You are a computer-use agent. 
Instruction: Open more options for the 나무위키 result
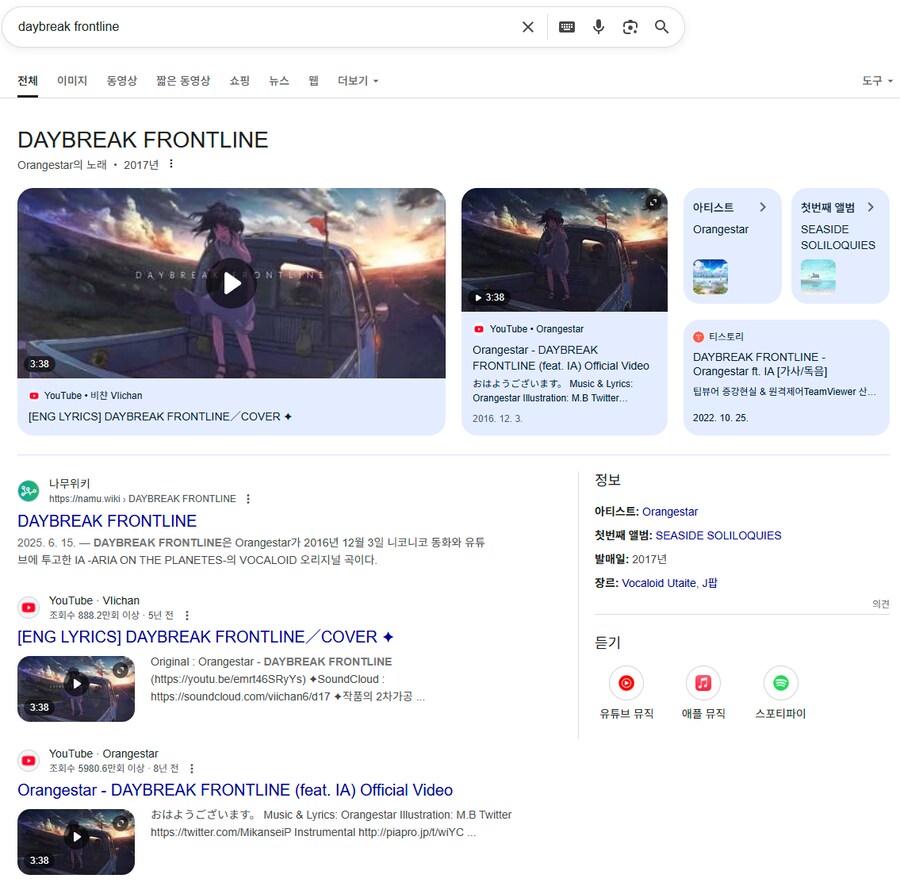pyautogui.click(x=248, y=499)
